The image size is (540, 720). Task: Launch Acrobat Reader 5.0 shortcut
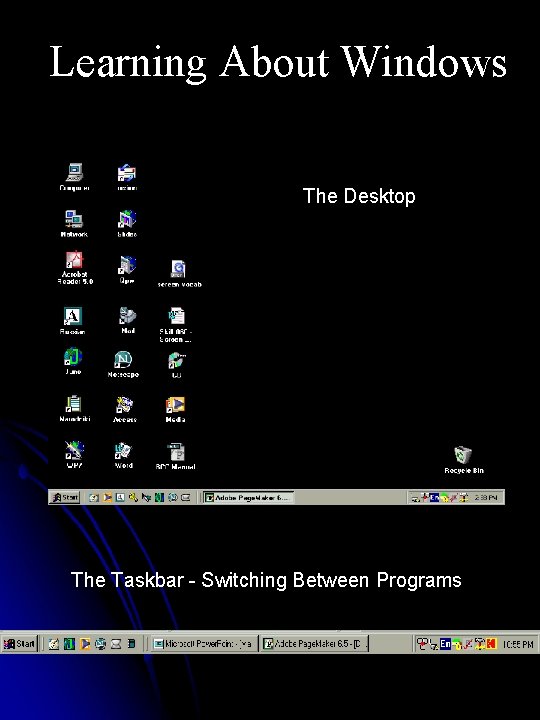75,268
